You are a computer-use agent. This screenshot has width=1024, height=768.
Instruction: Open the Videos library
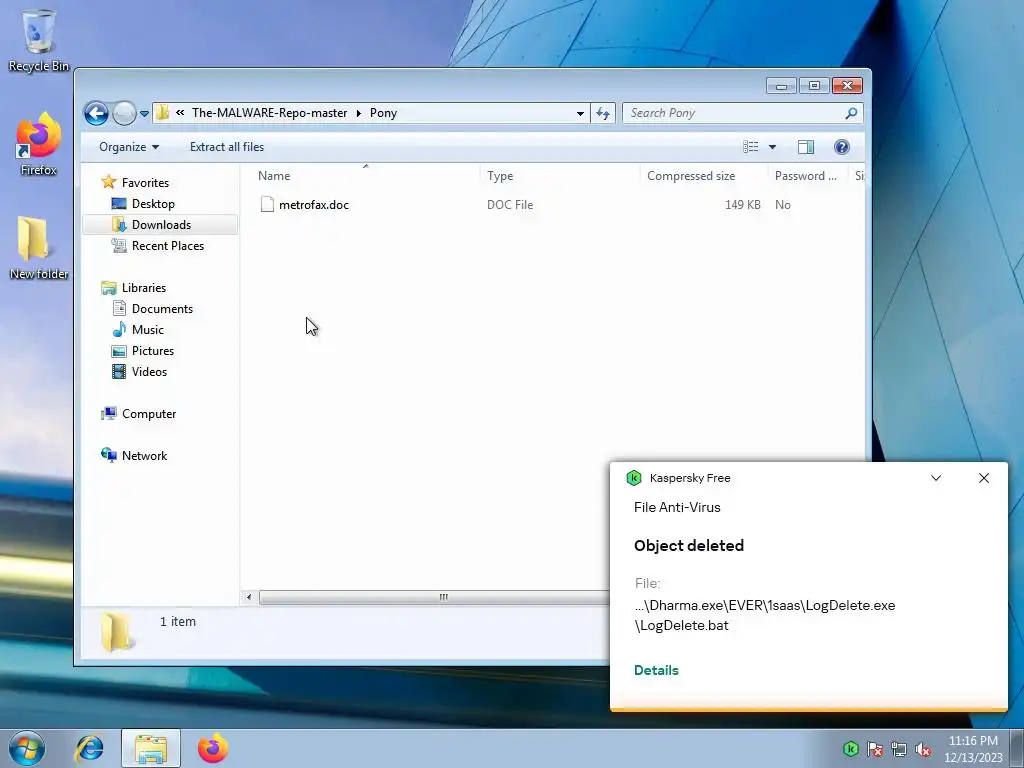149,372
